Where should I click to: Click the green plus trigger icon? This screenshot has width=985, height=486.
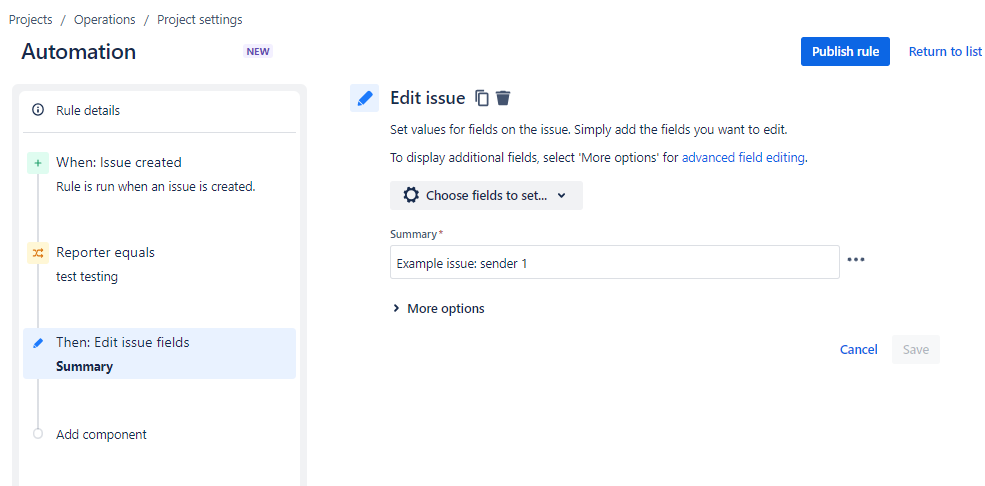click(38, 163)
